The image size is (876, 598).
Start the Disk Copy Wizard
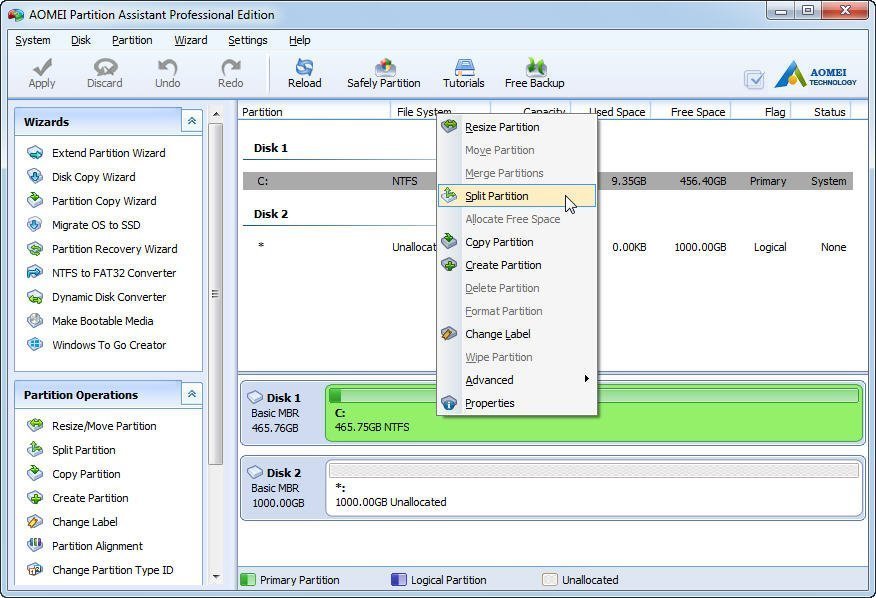point(93,177)
